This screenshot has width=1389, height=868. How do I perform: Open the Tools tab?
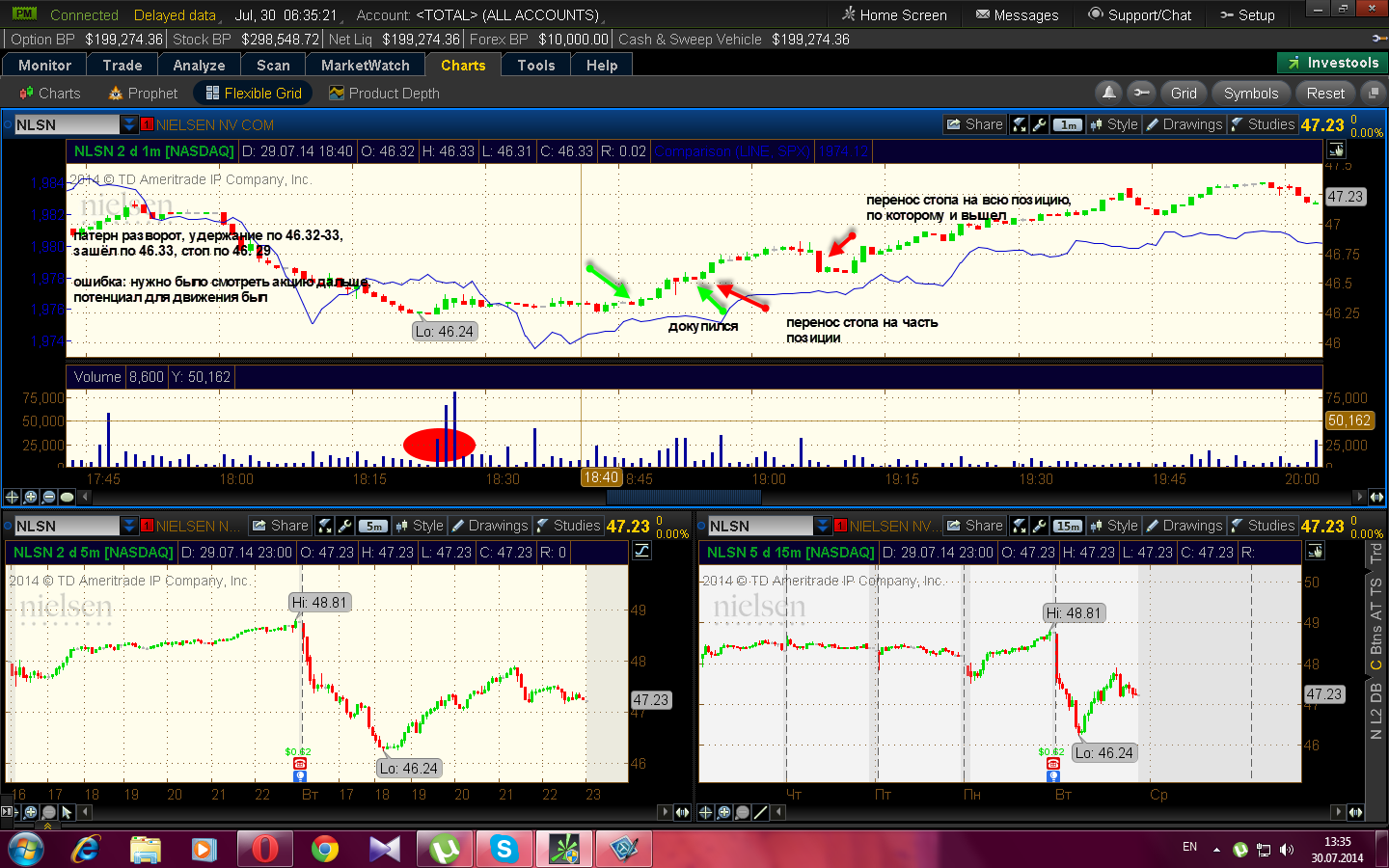click(x=536, y=65)
